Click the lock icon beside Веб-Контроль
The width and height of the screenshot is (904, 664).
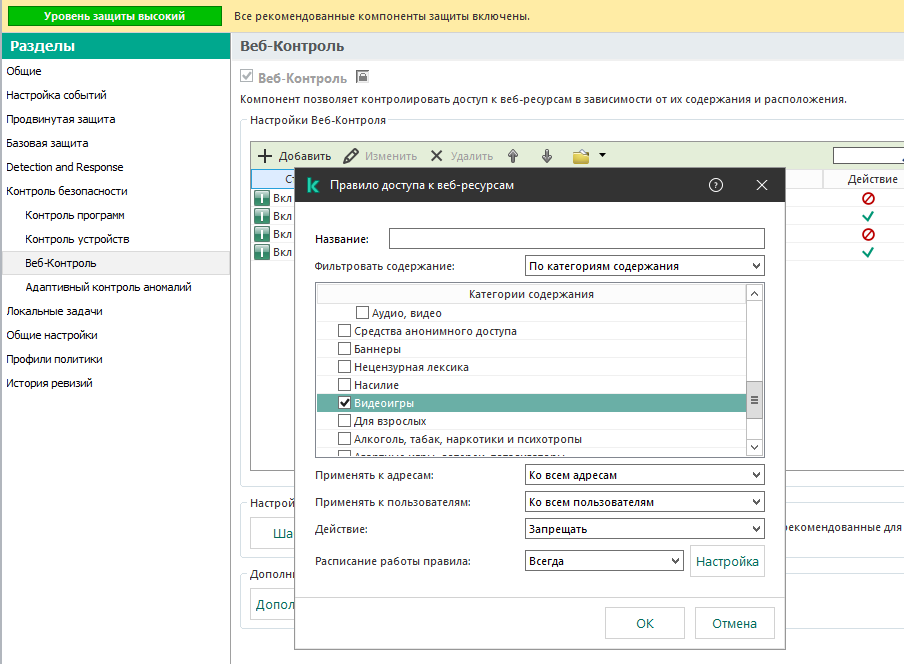click(x=362, y=77)
